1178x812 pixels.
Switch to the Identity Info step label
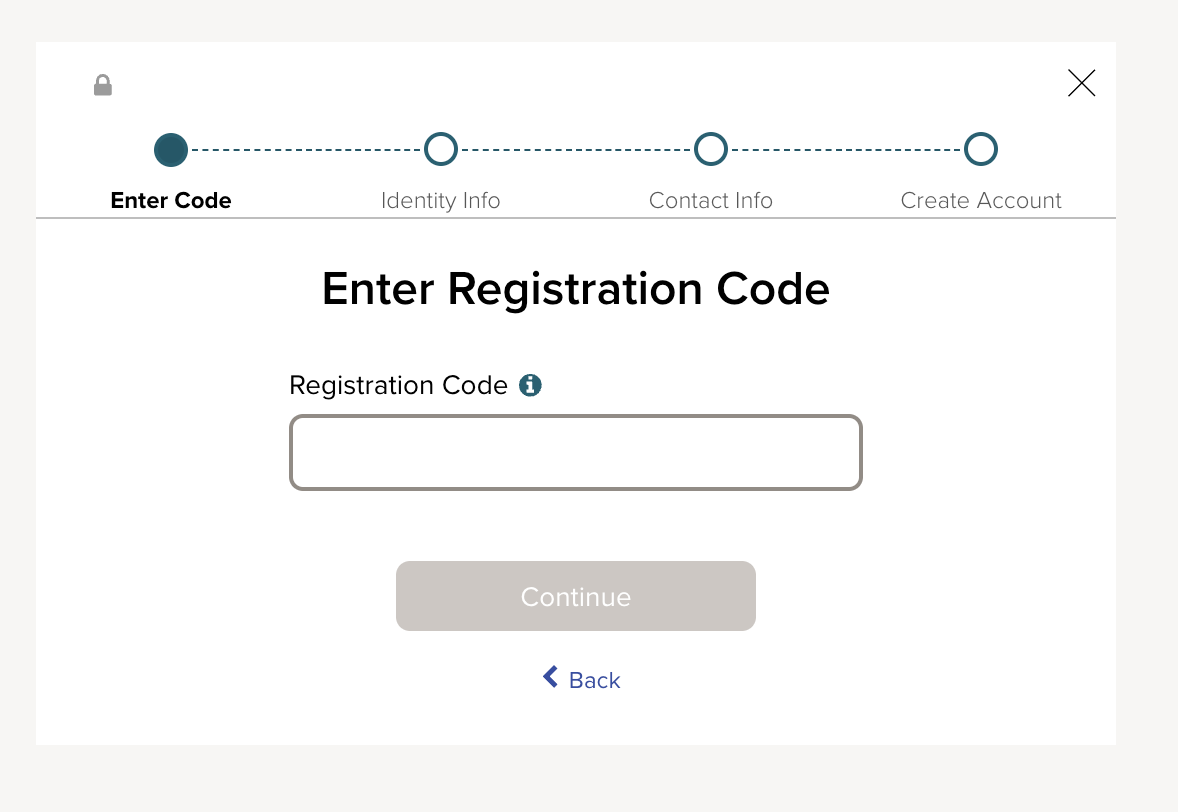[440, 201]
